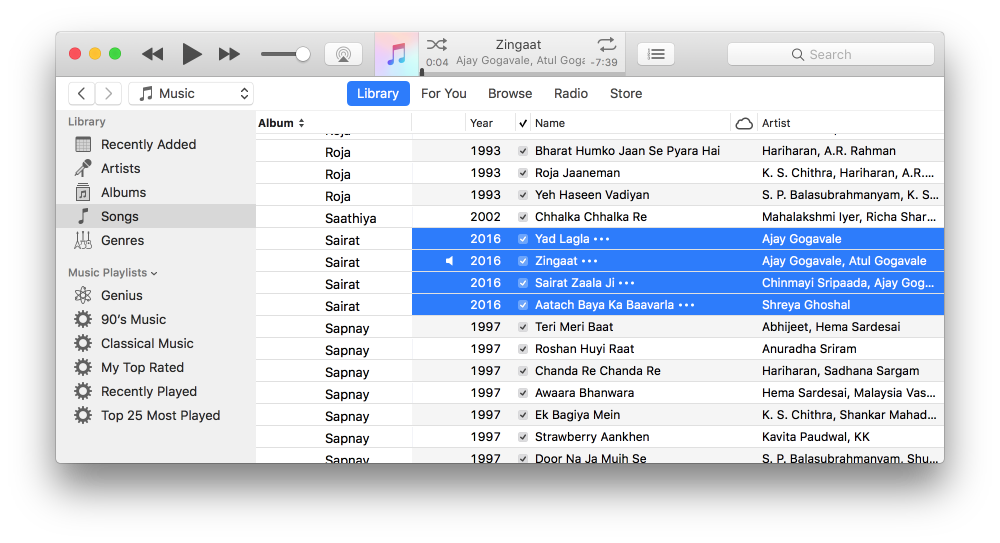Select Songs in the sidebar
The height and width of the screenshot is (543, 1000).
click(156, 216)
